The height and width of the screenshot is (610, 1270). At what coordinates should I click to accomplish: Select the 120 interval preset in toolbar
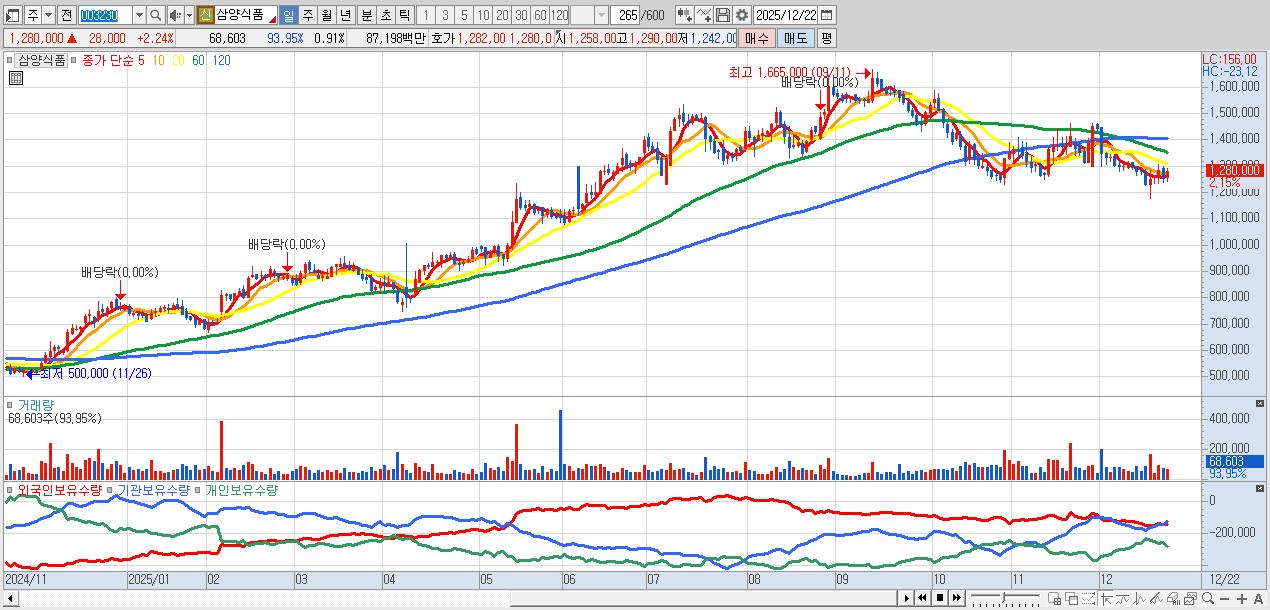[559, 15]
